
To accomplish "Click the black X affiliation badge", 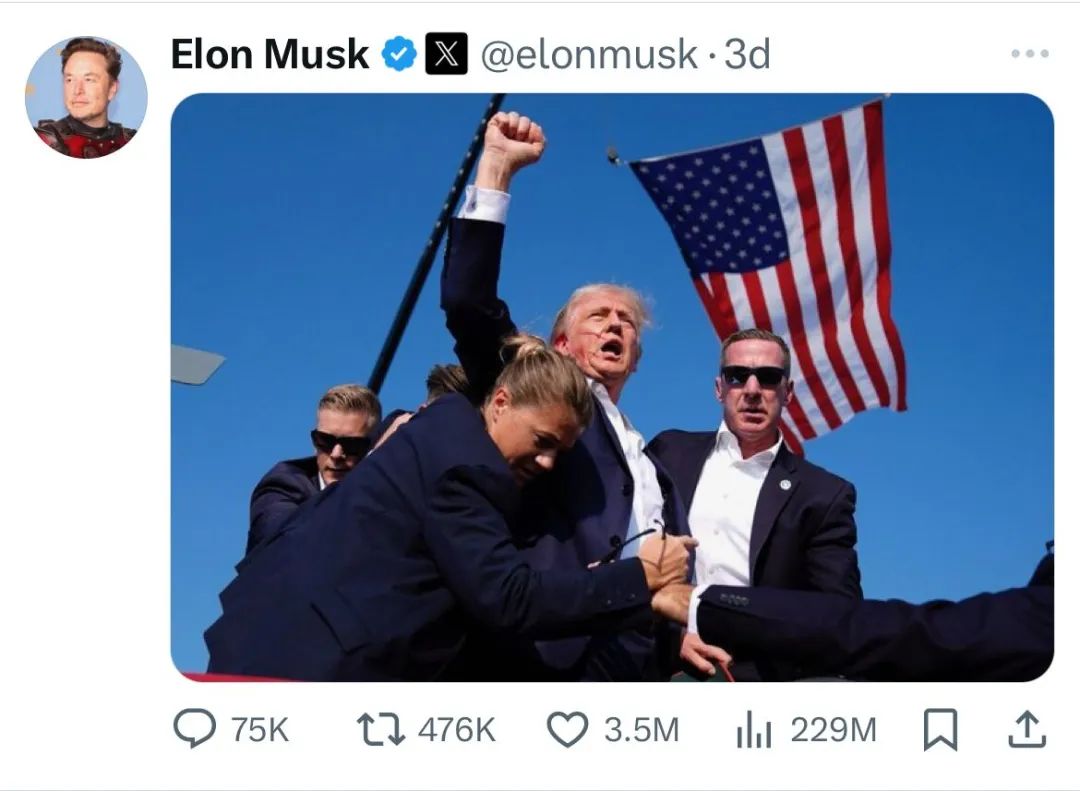I will pyautogui.click(x=446, y=54).
